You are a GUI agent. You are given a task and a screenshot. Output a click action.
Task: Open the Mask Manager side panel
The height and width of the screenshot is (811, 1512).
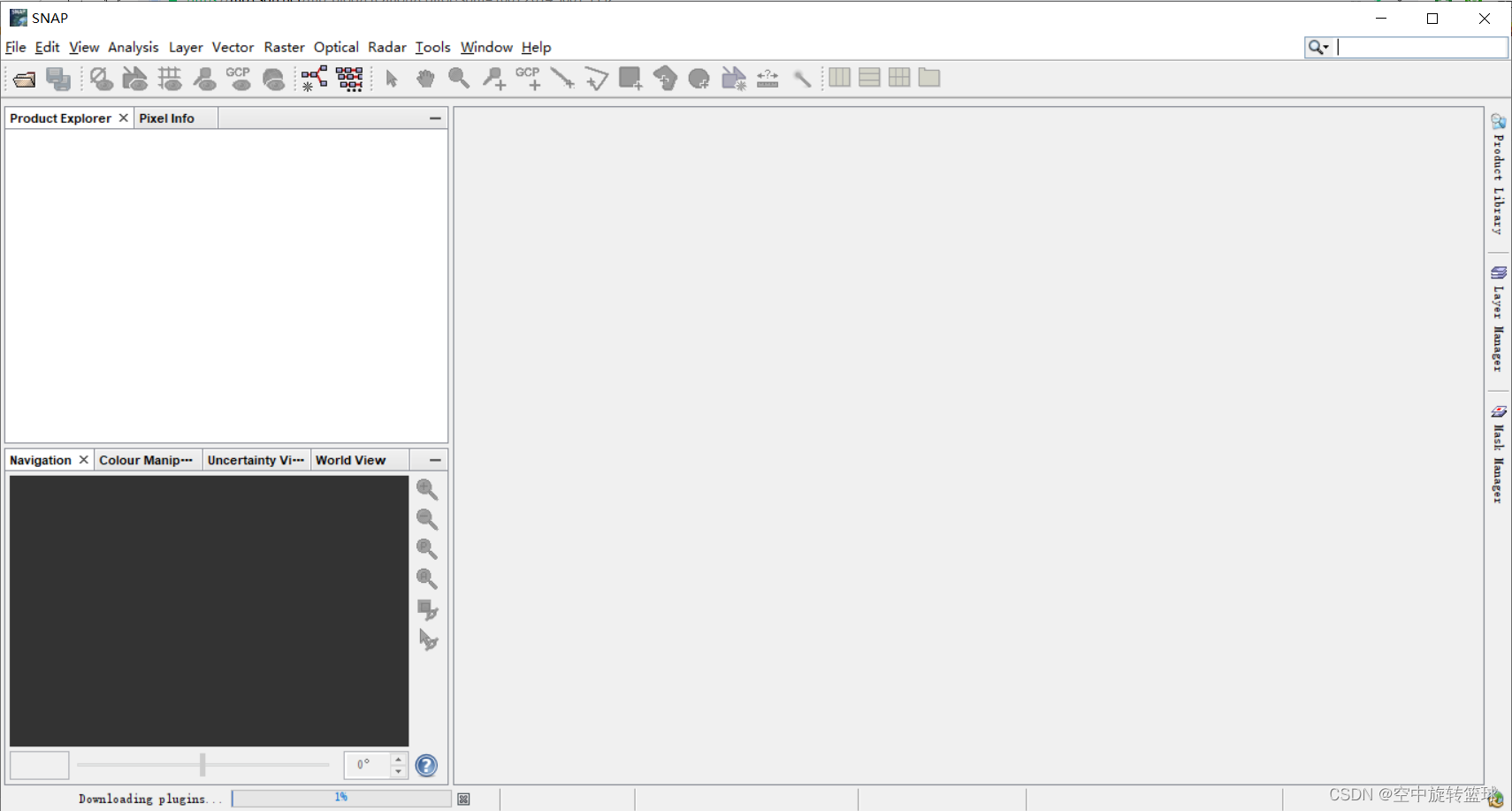tap(1498, 454)
